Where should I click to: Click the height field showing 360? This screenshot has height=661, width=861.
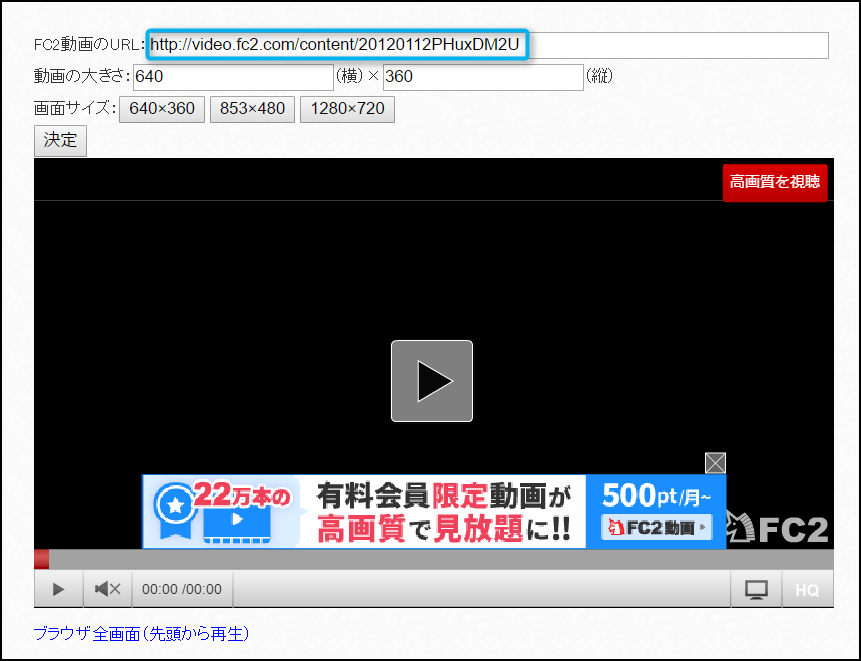[x=482, y=77]
